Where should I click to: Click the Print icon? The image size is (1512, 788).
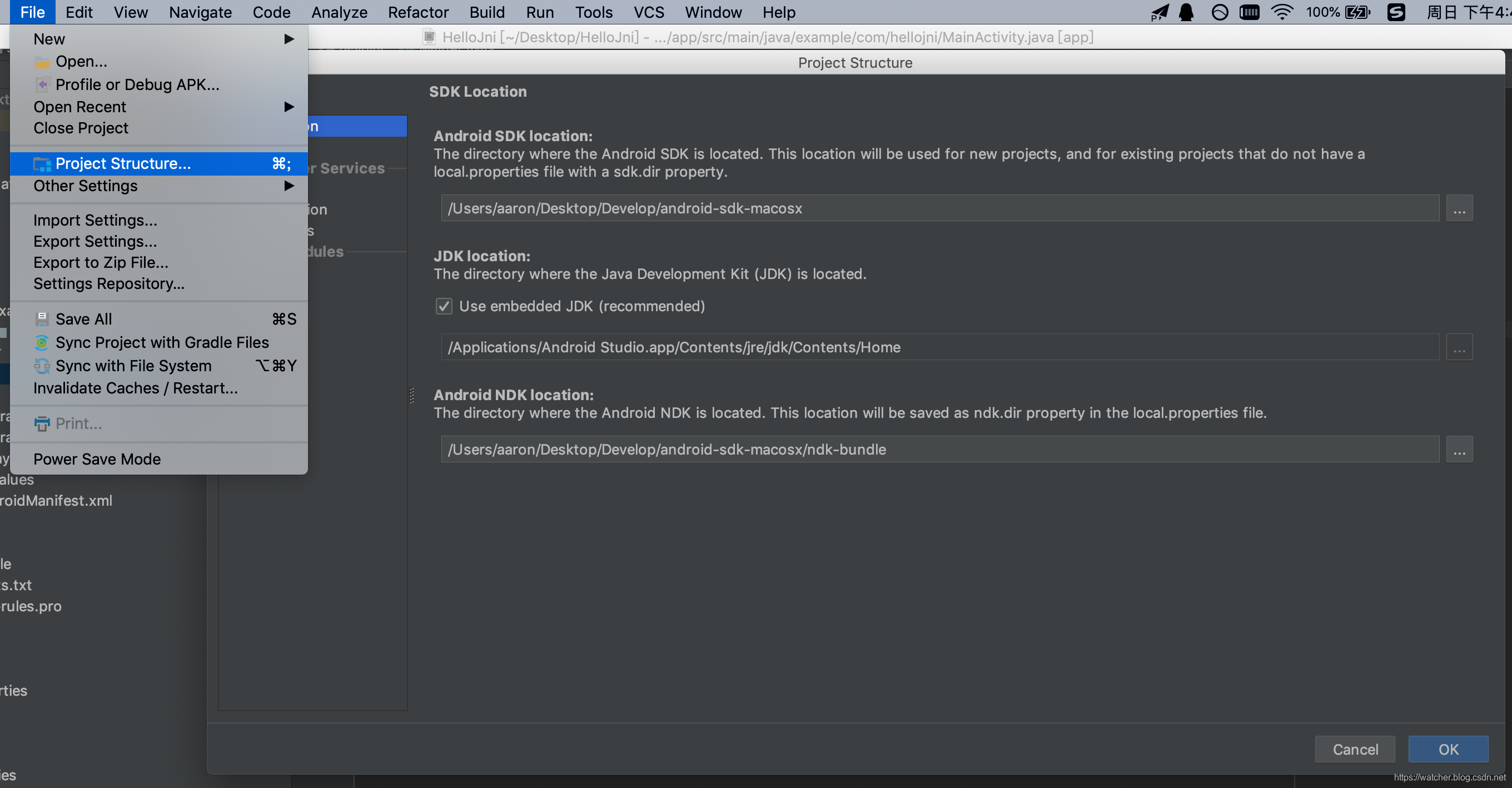[x=42, y=423]
